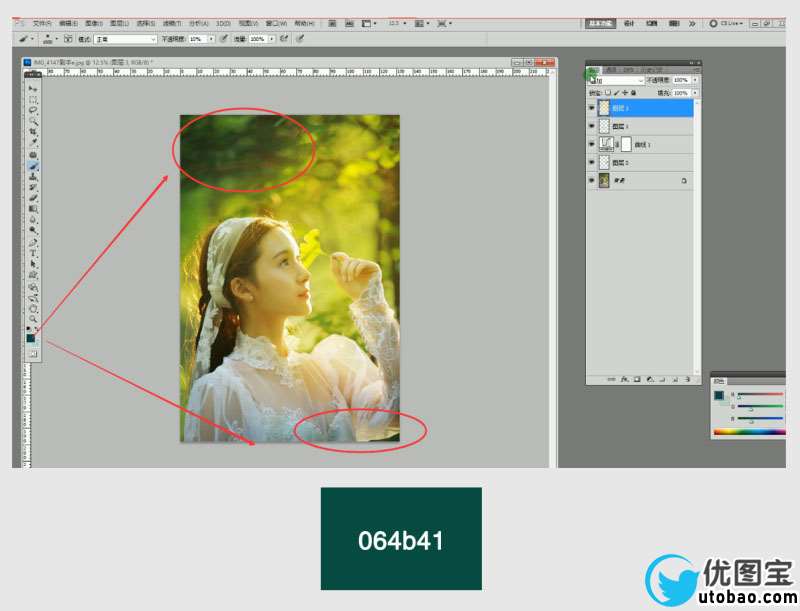Add layer mask from Layers panel bottom
The image size is (800, 611).
point(637,379)
